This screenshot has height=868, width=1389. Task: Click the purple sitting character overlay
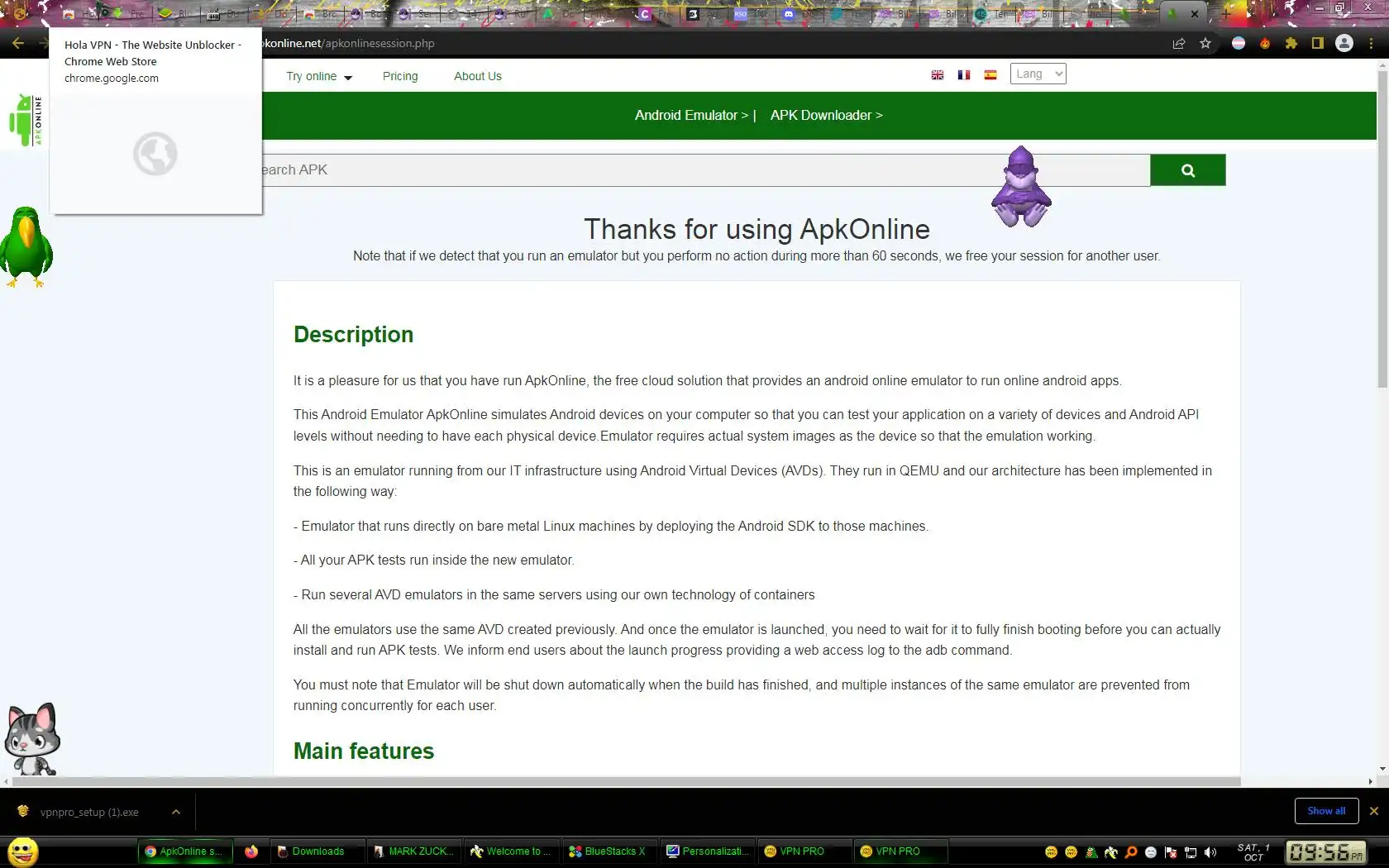click(1021, 187)
